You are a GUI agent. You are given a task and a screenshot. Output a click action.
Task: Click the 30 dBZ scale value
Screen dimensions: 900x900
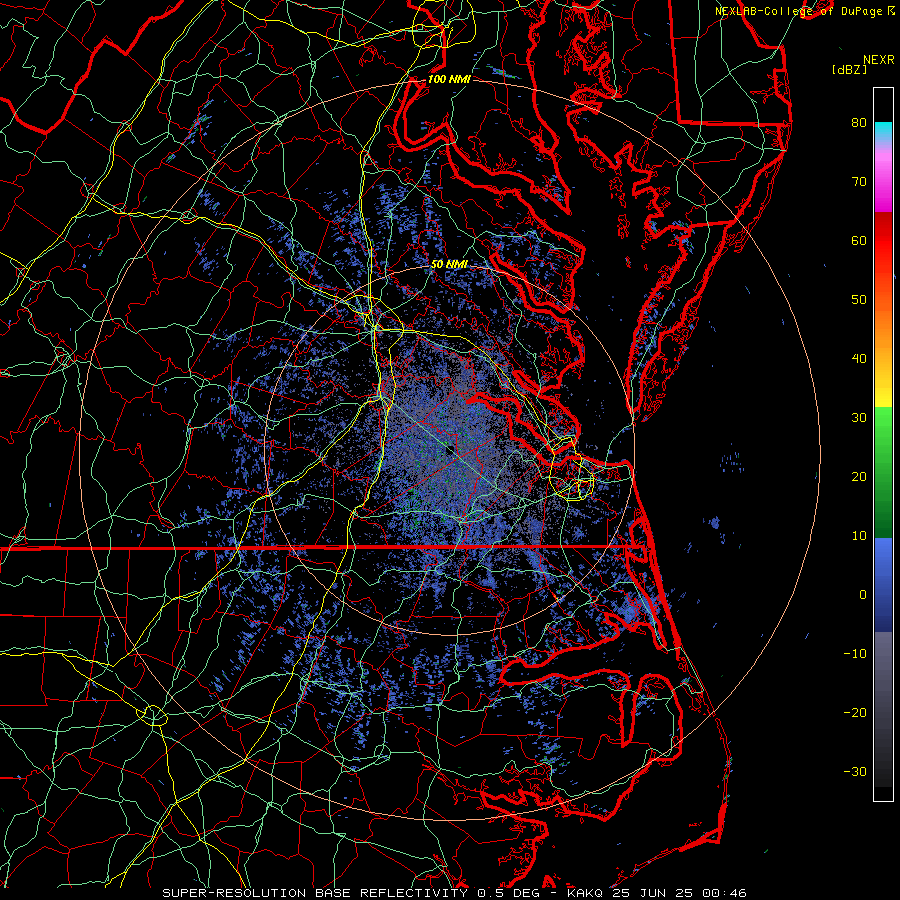tap(859, 417)
